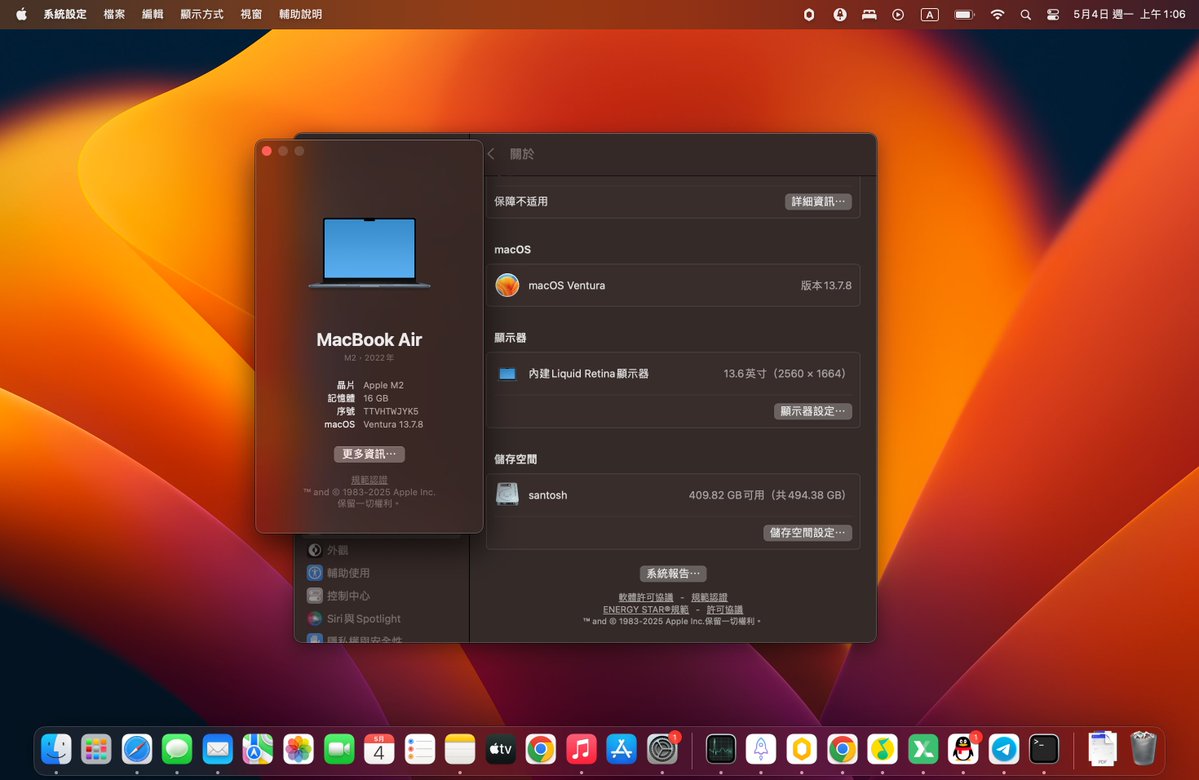Open Terminal from the Dock

coord(1044,749)
